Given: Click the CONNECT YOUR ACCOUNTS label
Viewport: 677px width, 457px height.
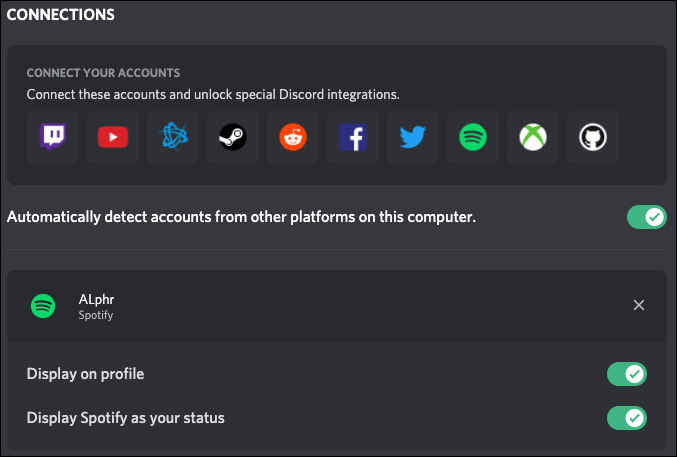Looking at the screenshot, I should pos(103,73).
